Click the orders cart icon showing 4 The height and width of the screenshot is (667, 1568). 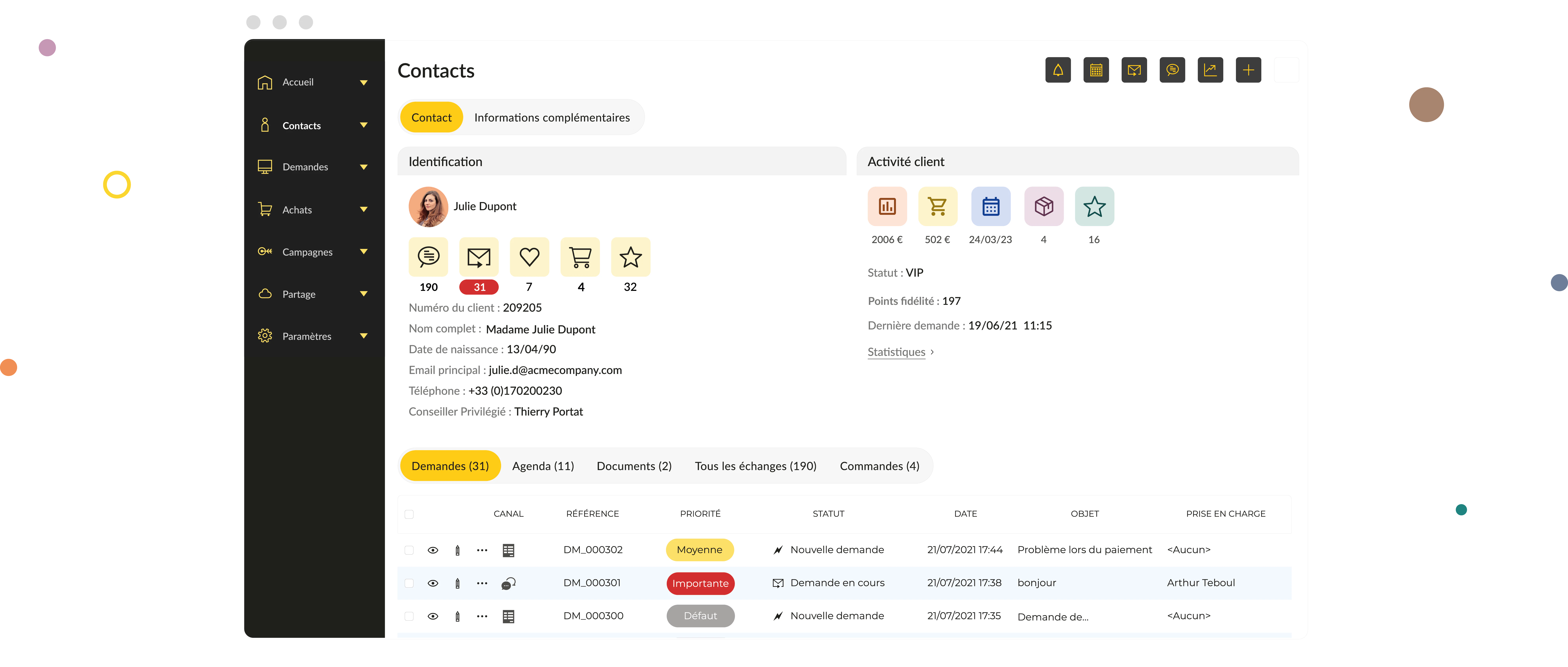pyautogui.click(x=580, y=257)
